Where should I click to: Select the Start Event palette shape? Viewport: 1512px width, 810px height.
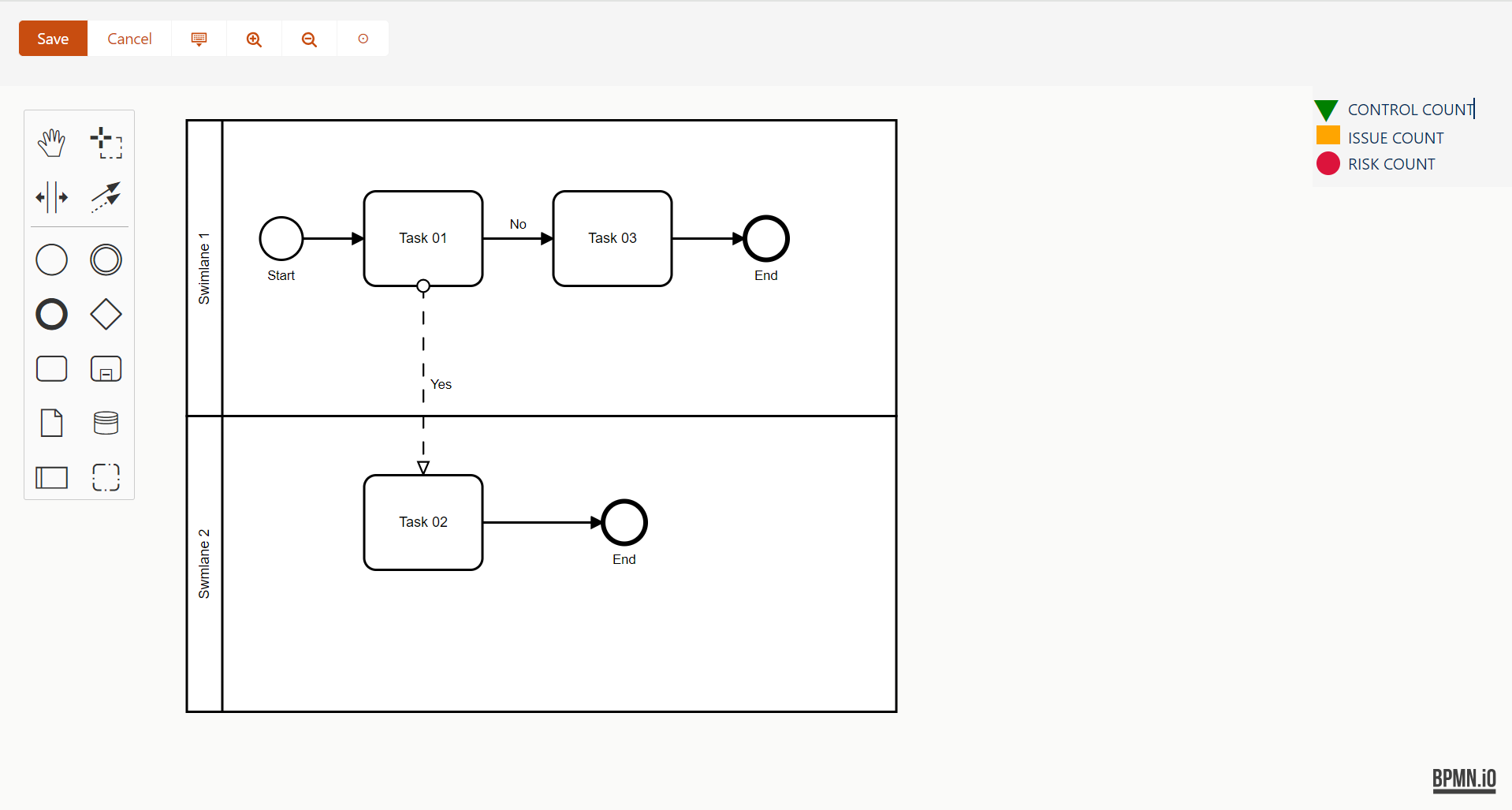[52, 259]
